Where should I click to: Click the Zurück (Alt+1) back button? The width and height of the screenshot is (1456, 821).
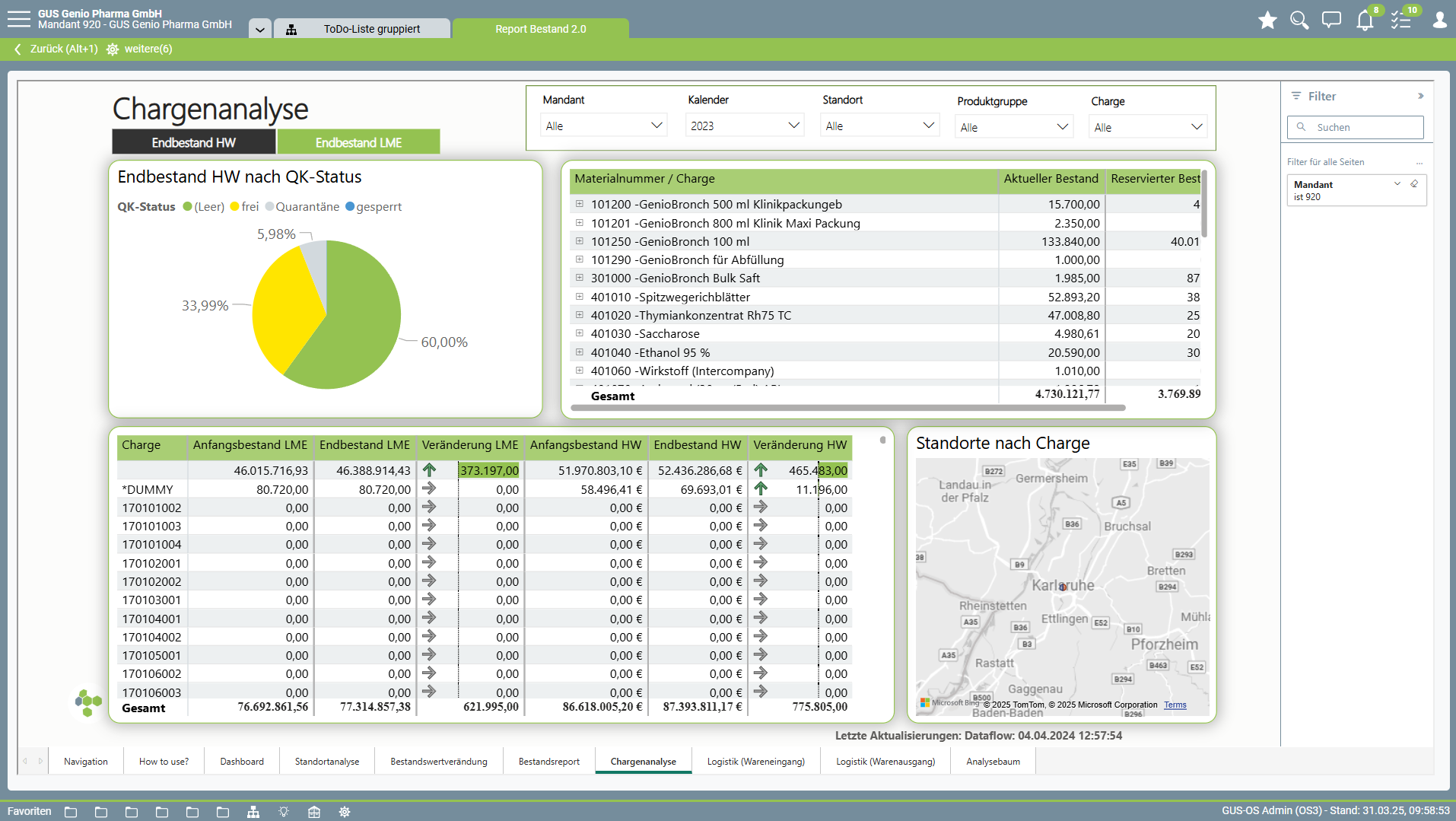pyautogui.click(x=56, y=49)
